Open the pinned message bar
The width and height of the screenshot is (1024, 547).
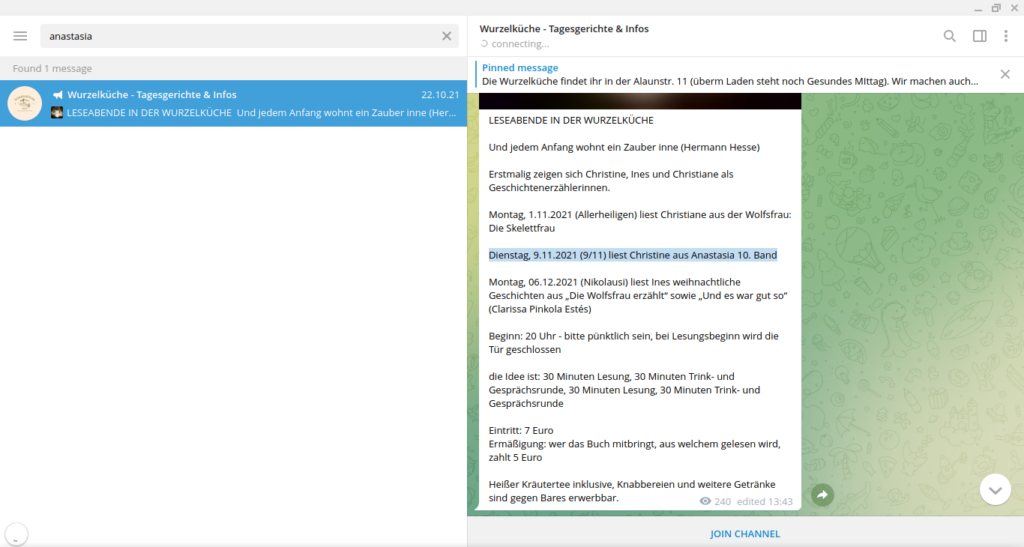(x=730, y=74)
